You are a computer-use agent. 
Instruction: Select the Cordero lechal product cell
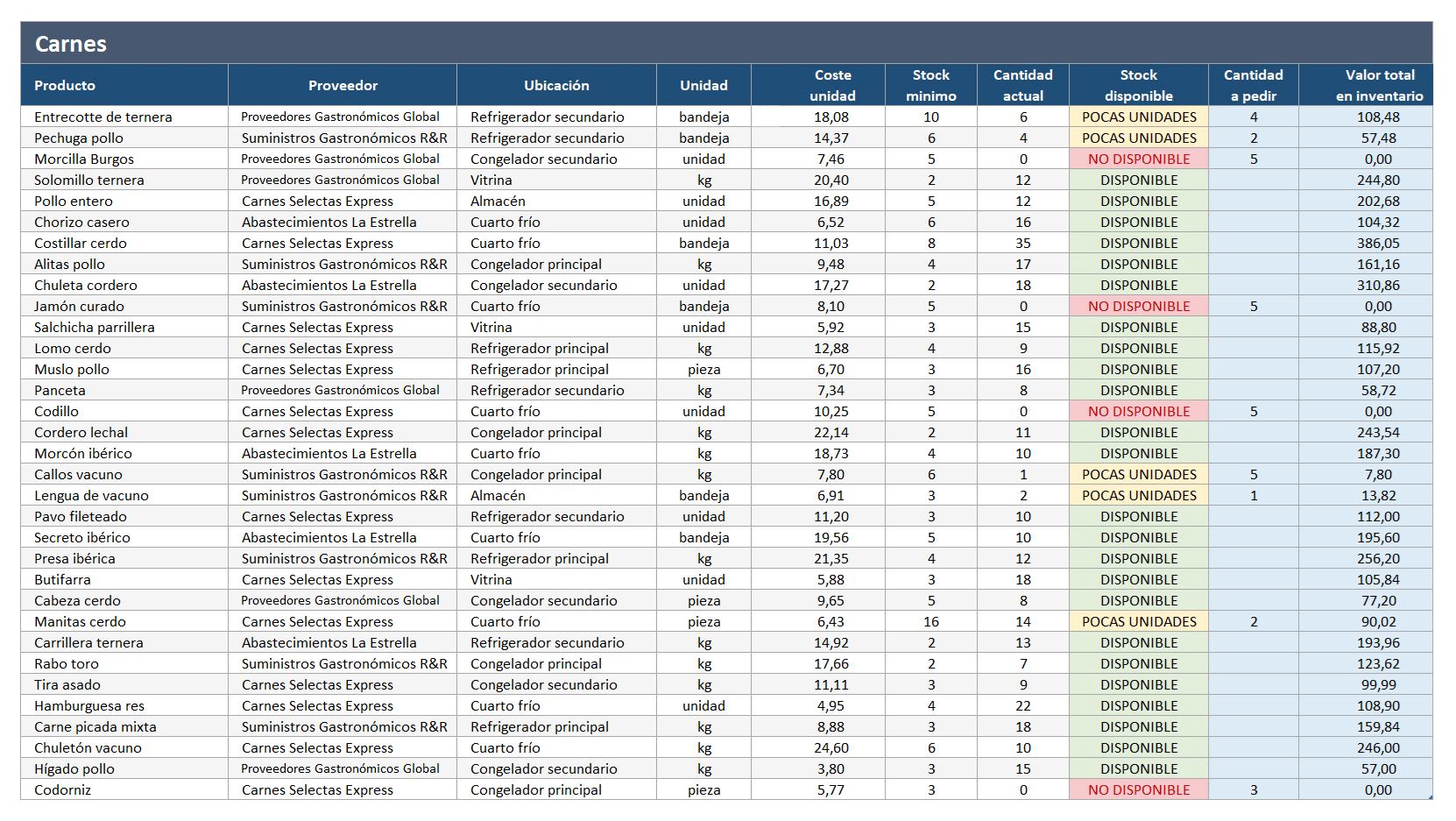coord(124,432)
